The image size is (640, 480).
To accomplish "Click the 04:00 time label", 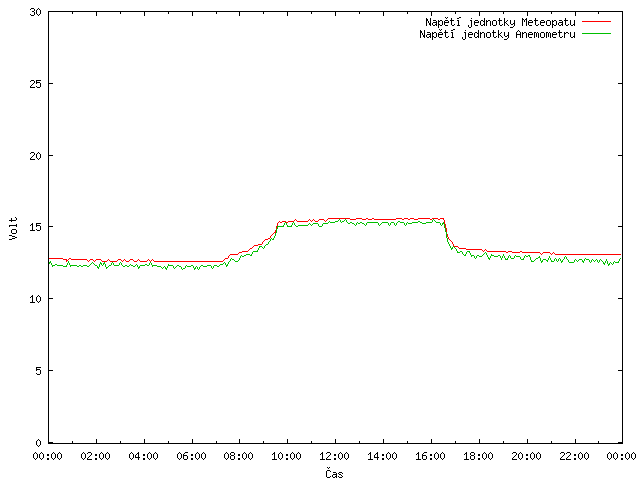I will (143, 456).
